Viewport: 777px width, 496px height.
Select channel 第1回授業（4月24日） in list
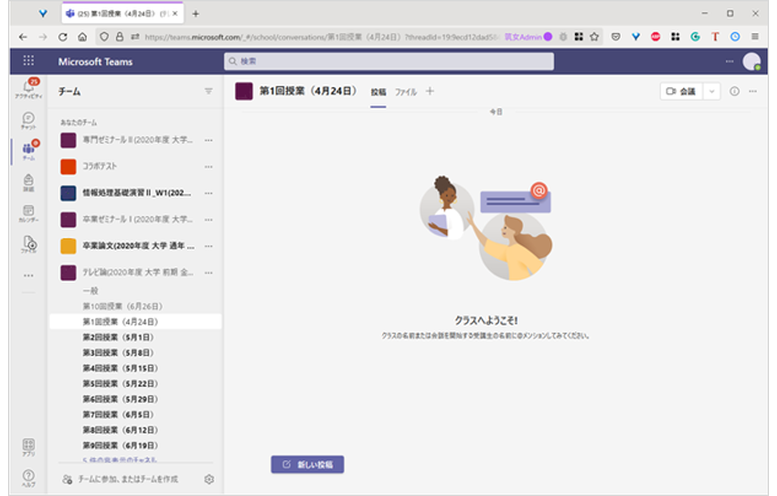(x=135, y=322)
